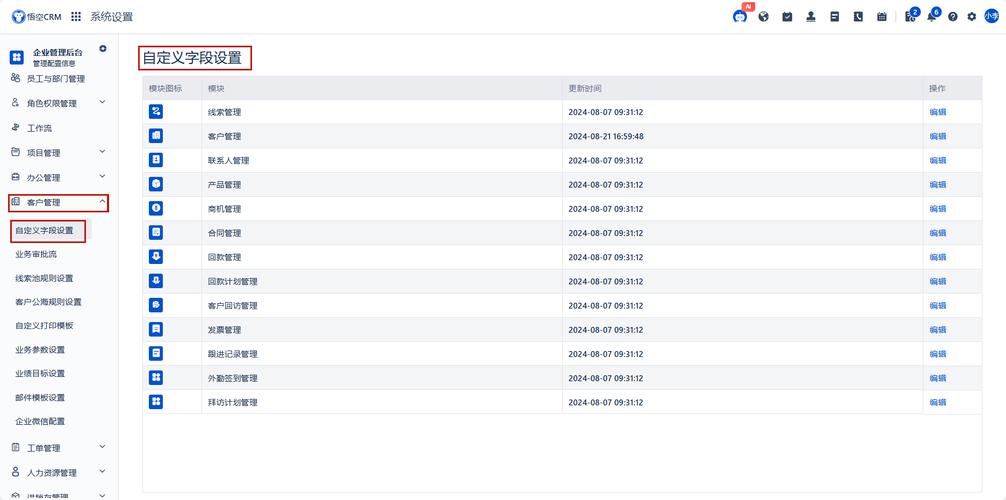Click the user avatar in top right
The height and width of the screenshot is (500, 1006).
coord(992,17)
